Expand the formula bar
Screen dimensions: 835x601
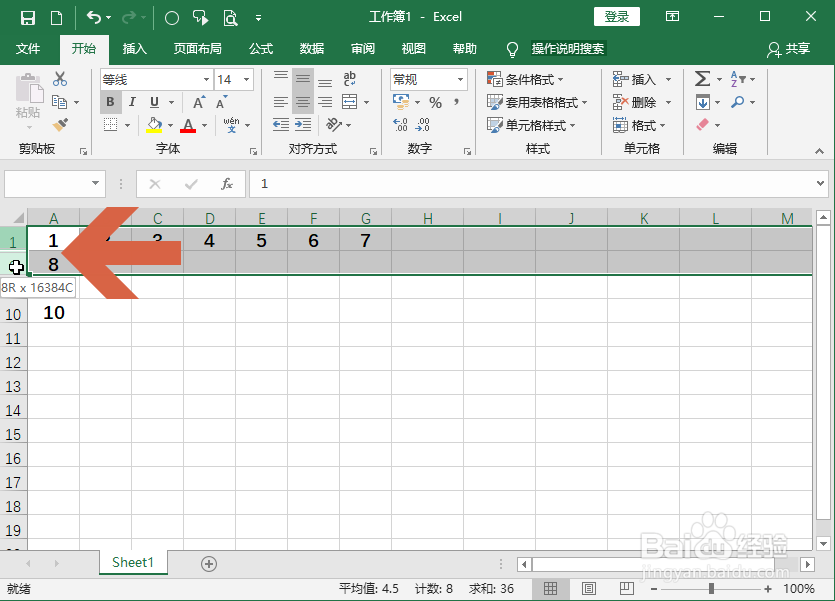tap(820, 183)
